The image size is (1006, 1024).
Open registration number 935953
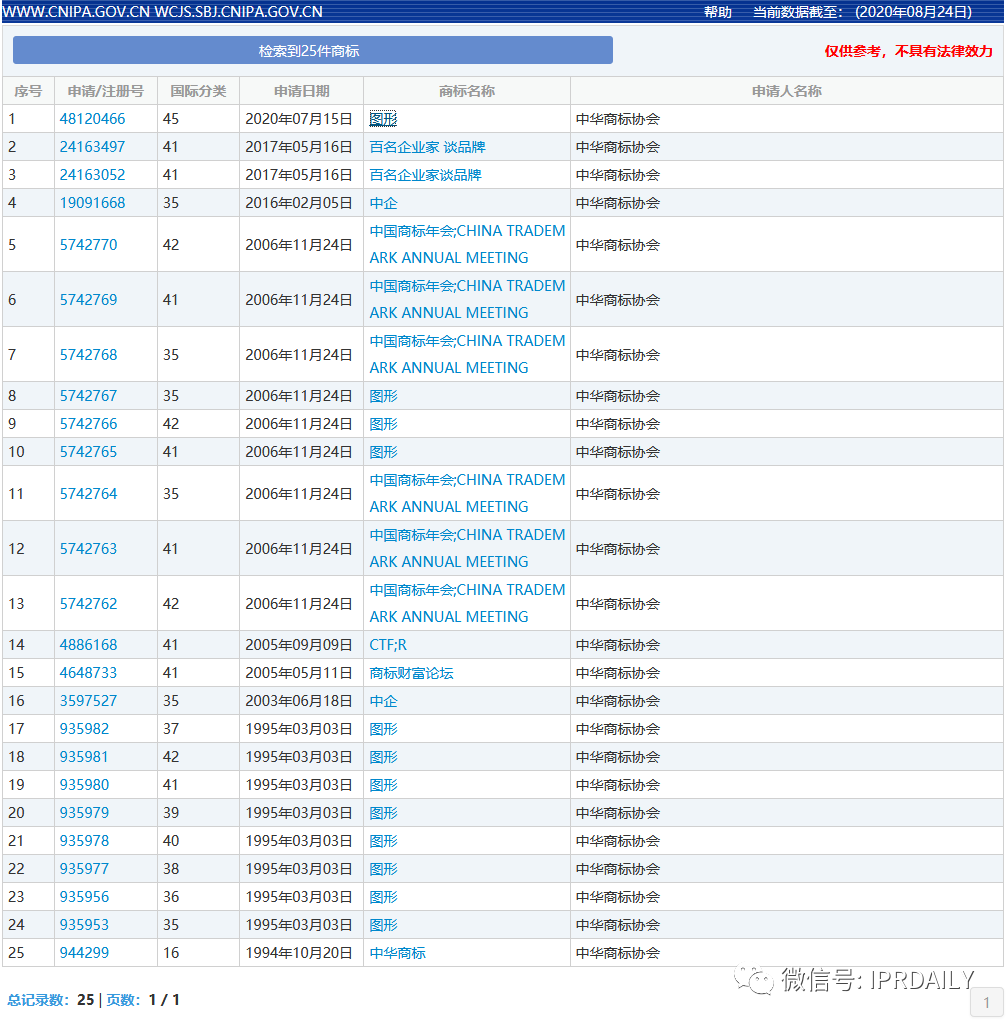[x=84, y=925]
